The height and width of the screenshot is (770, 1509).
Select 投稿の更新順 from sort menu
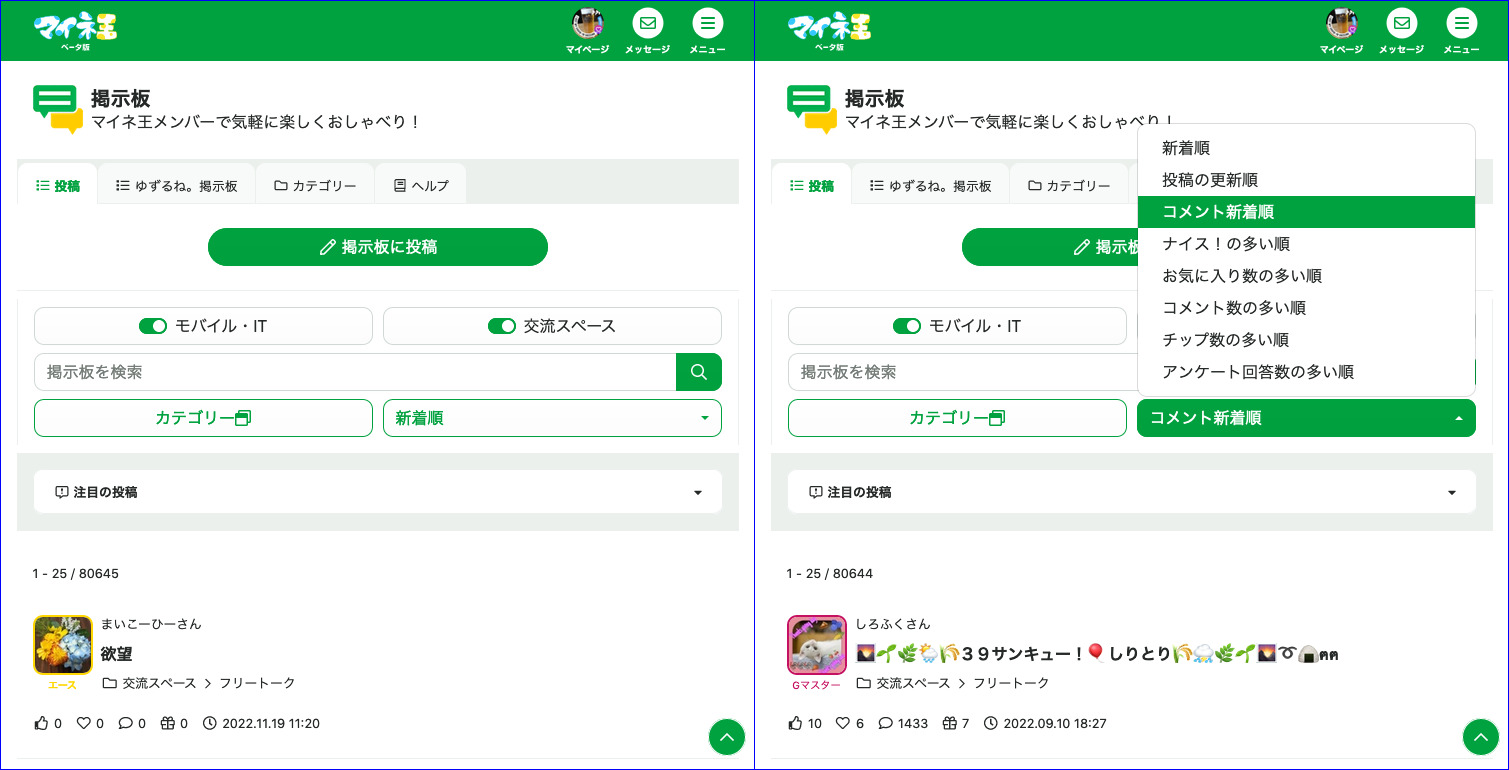[x=1306, y=180]
